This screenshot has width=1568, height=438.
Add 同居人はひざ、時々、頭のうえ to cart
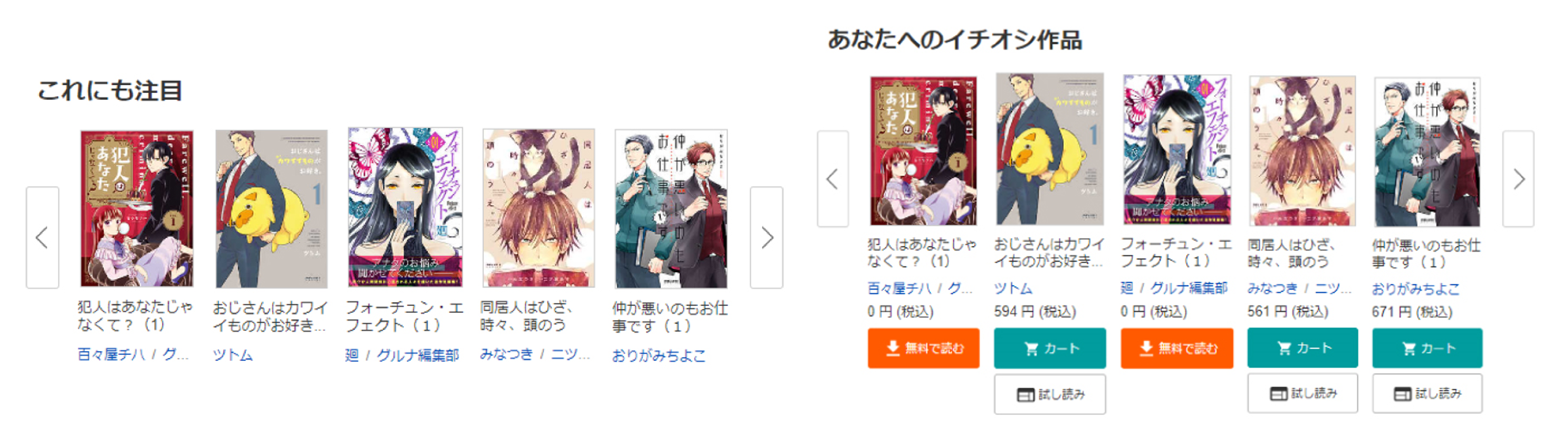[1303, 347]
